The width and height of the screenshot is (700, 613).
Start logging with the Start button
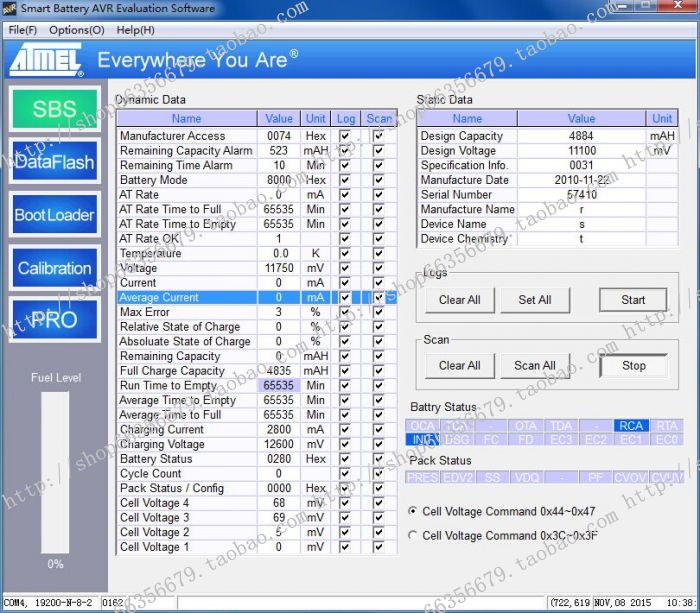point(633,300)
